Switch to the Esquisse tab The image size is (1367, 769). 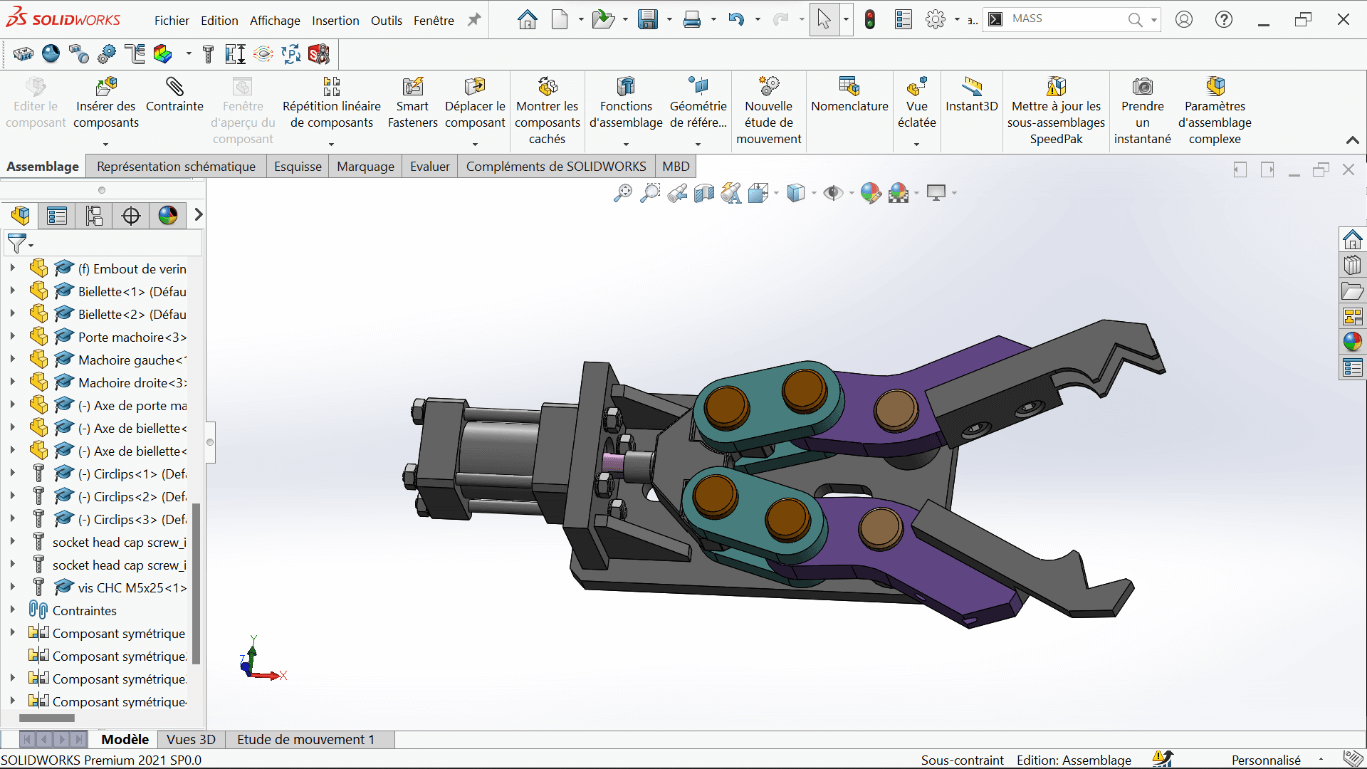pos(298,166)
